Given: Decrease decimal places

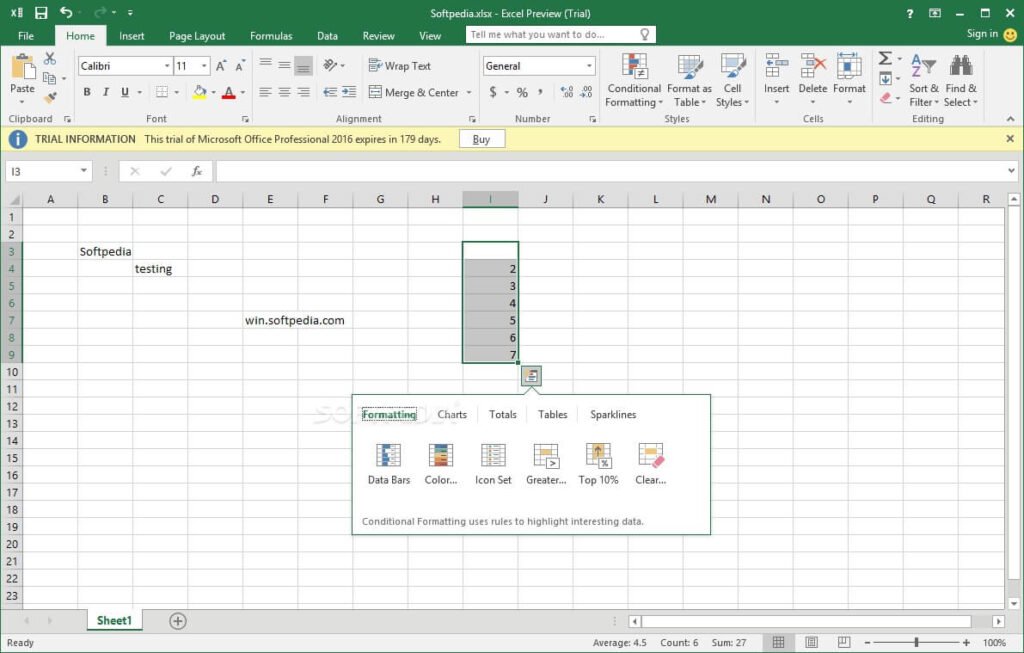Looking at the screenshot, I should (586, 92).
